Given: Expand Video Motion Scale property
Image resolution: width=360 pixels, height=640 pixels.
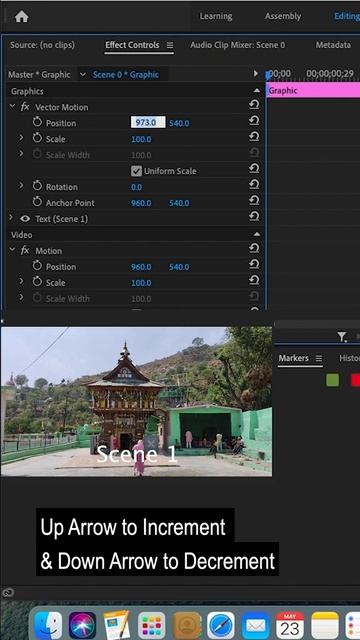Looking at the screenshot, I should (x=21, y=282).
